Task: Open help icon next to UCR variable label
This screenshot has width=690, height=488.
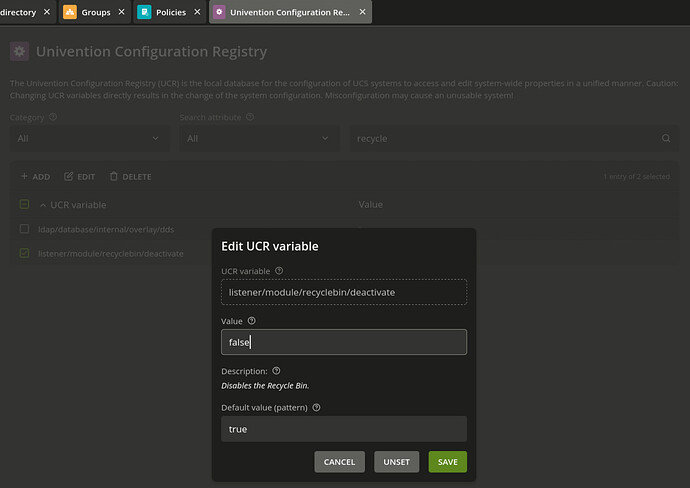Action: point(279,271)
